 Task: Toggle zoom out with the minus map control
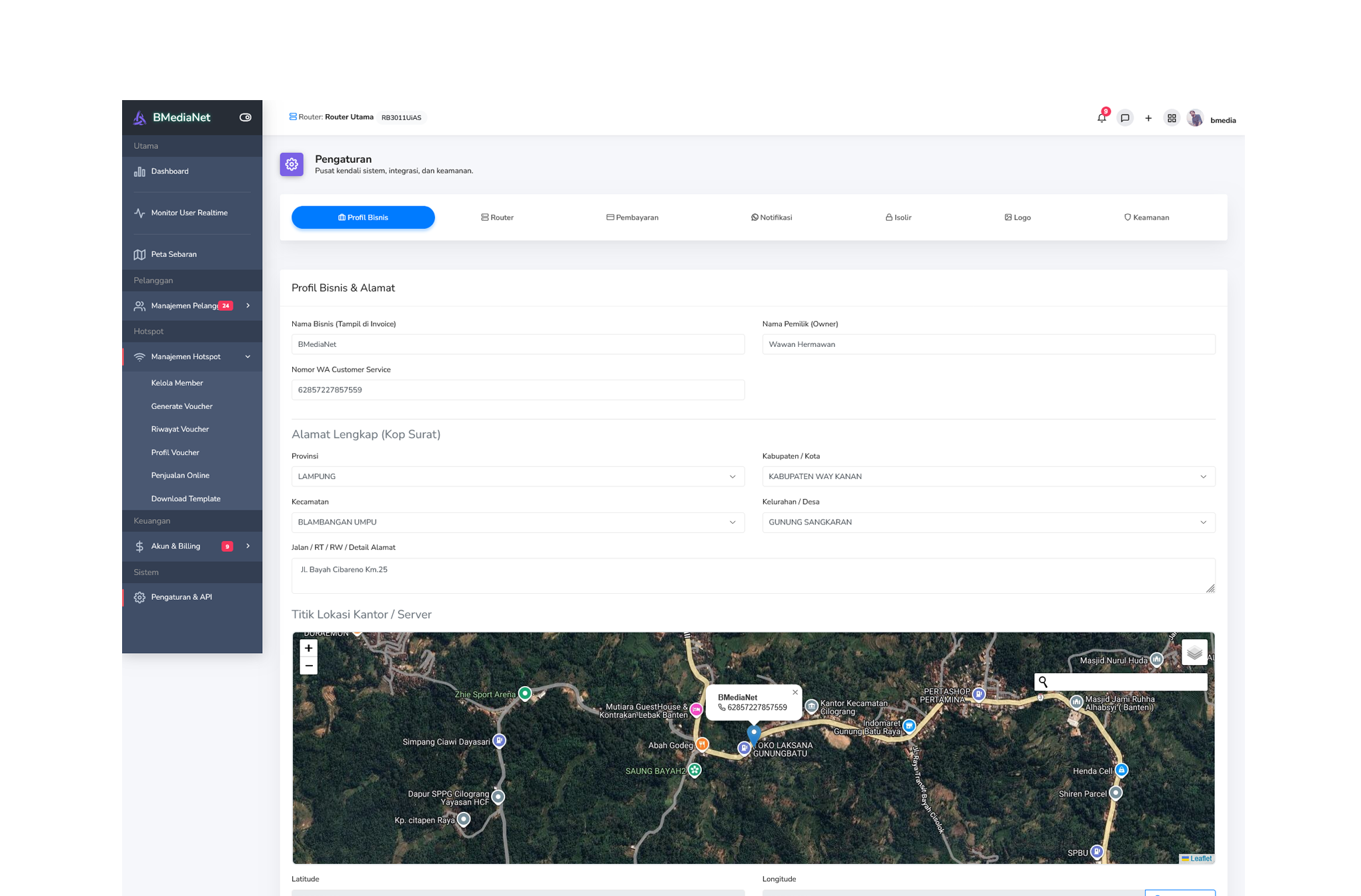point(308,665)
